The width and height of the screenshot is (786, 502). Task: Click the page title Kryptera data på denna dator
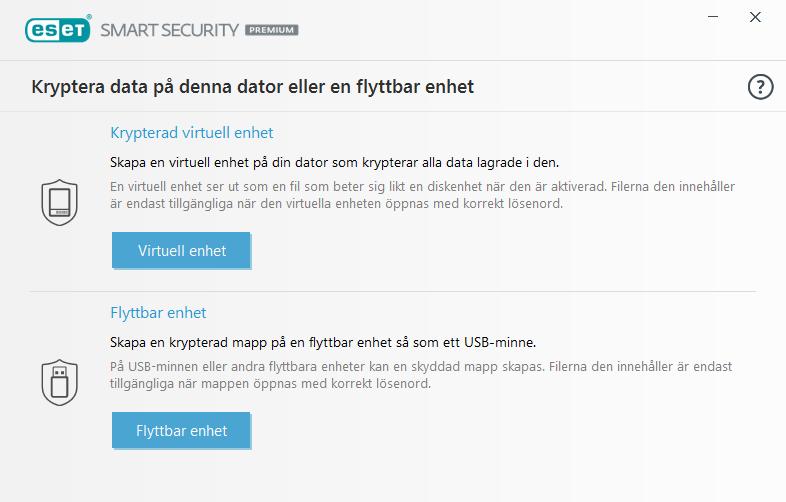tap(252, 87)
